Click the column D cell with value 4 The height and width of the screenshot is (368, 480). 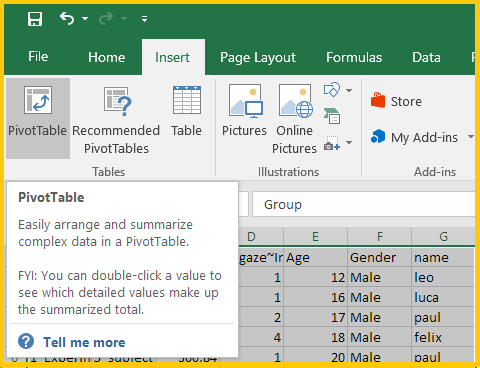point(261,337)
